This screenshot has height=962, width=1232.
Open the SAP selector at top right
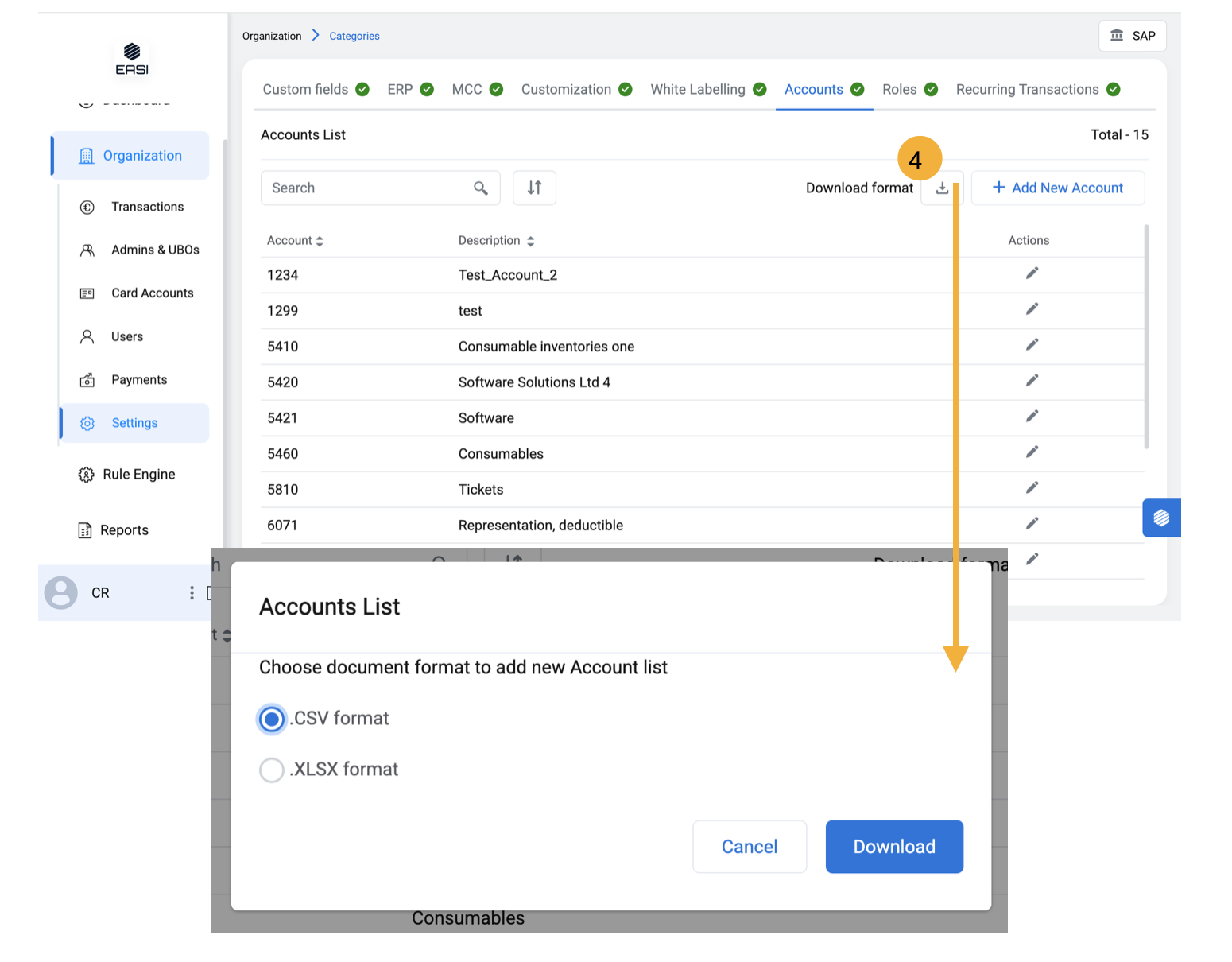coord(1132,36)
